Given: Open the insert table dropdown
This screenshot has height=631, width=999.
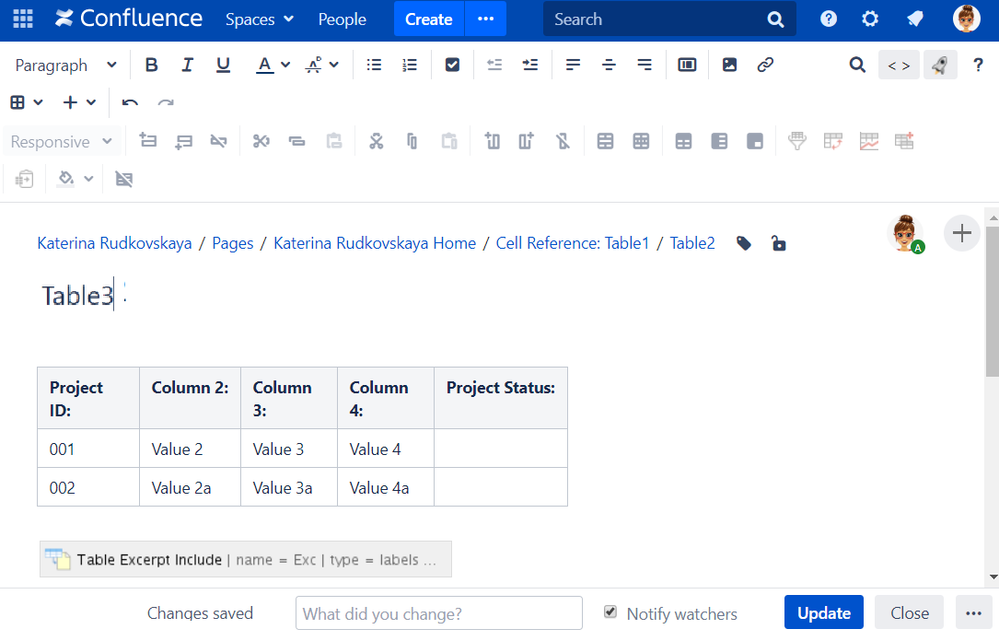Looking at the screenshot, I should coord(26,103).
